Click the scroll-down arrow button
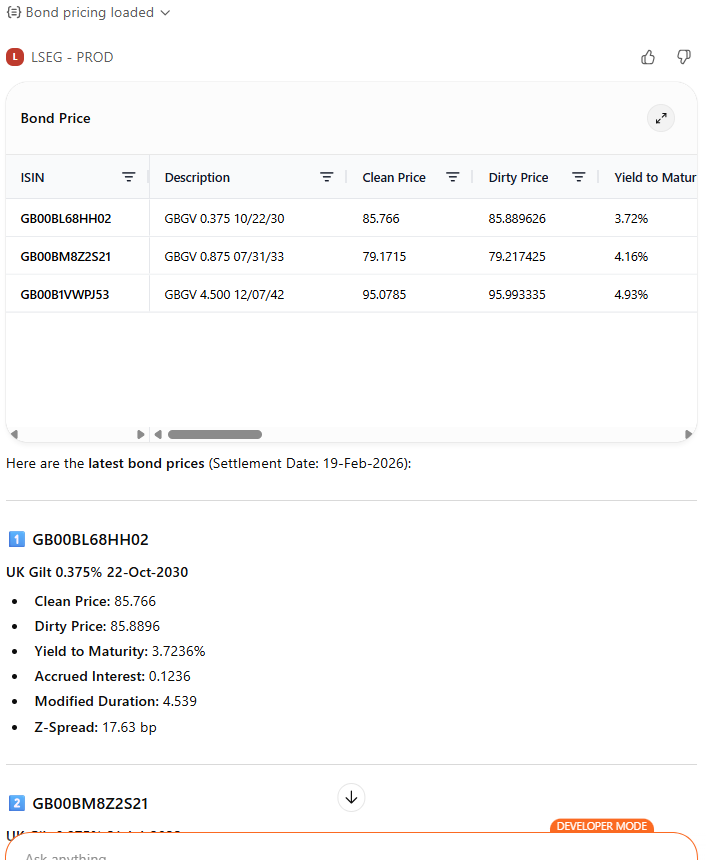The width and height of the screenshot is (706, 860). pyautogui.click(x=351, y=797)
